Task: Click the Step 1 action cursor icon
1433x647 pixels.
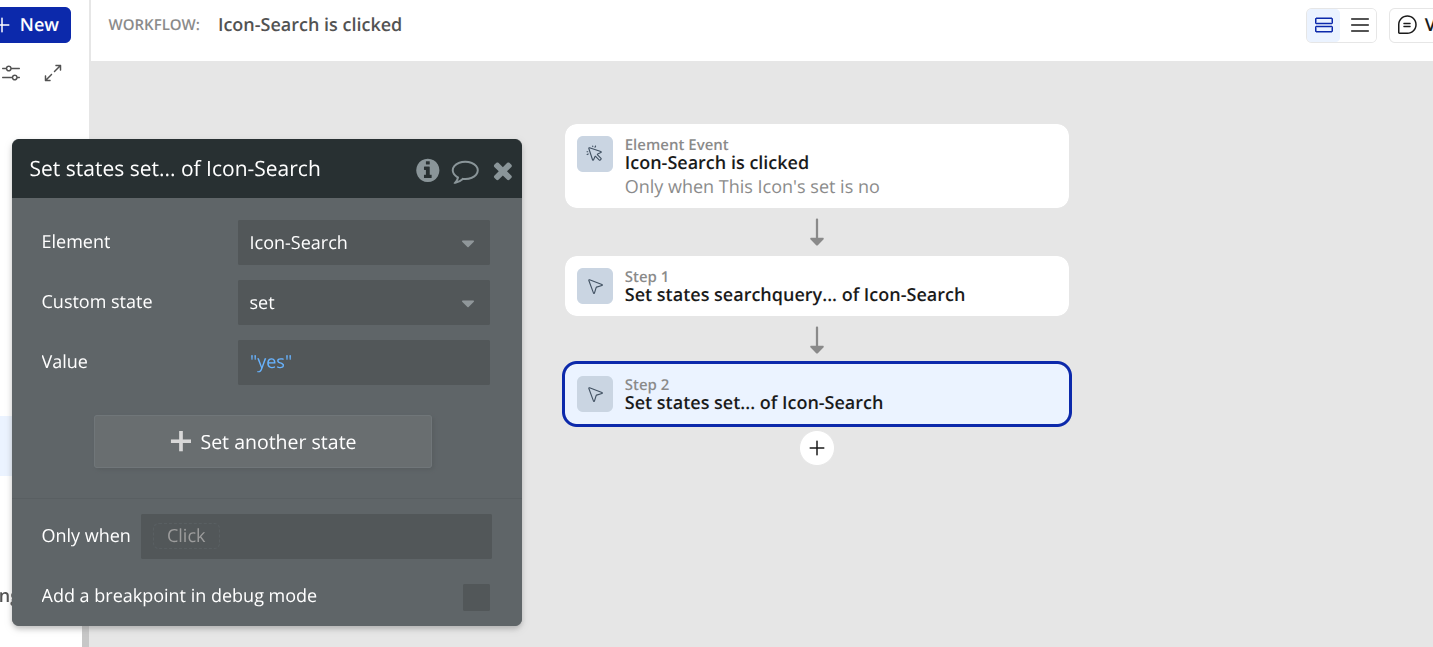Action: click(595, 286)
